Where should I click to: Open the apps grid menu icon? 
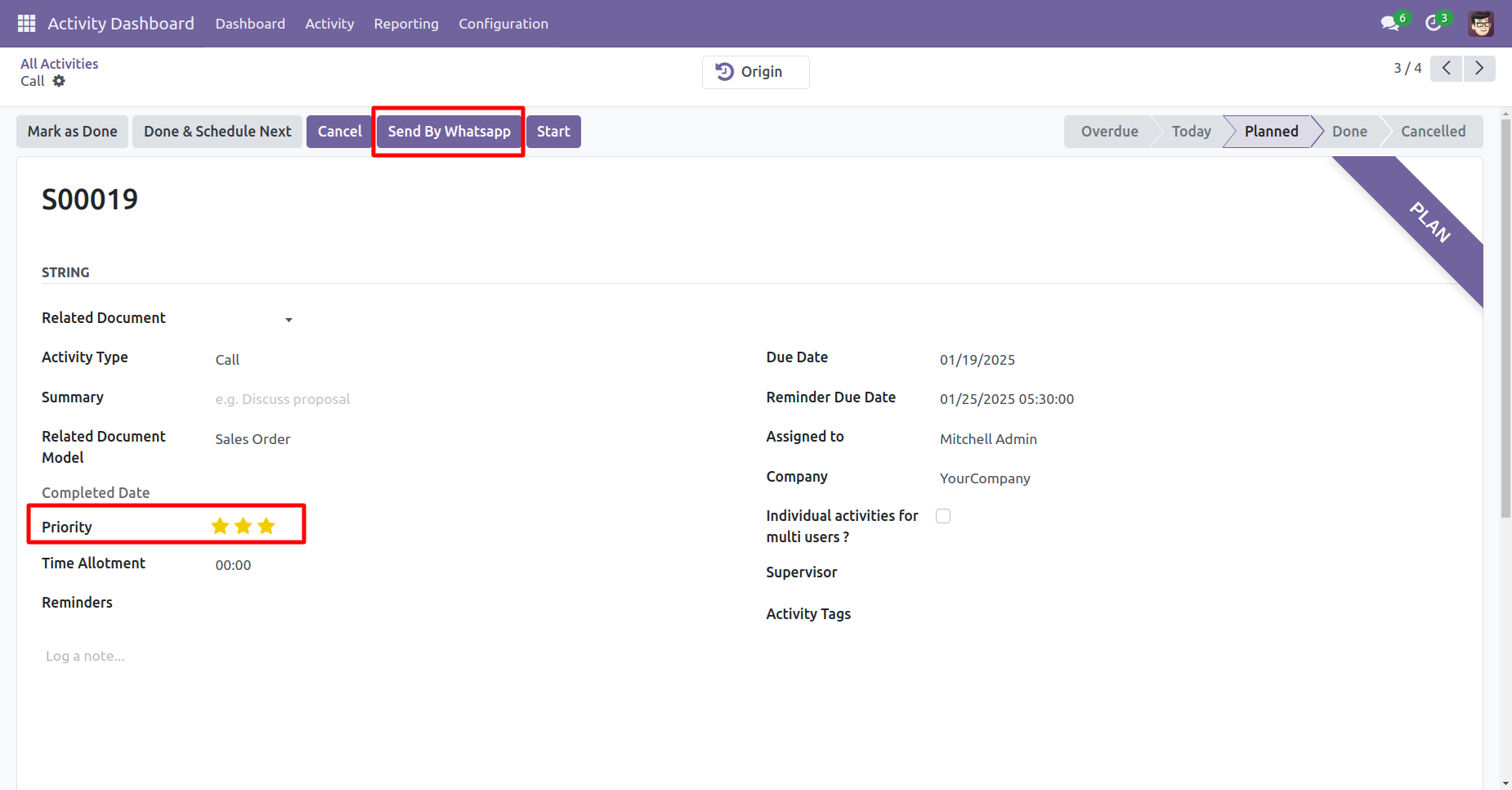pyautogui.click(x=26, y=24)
